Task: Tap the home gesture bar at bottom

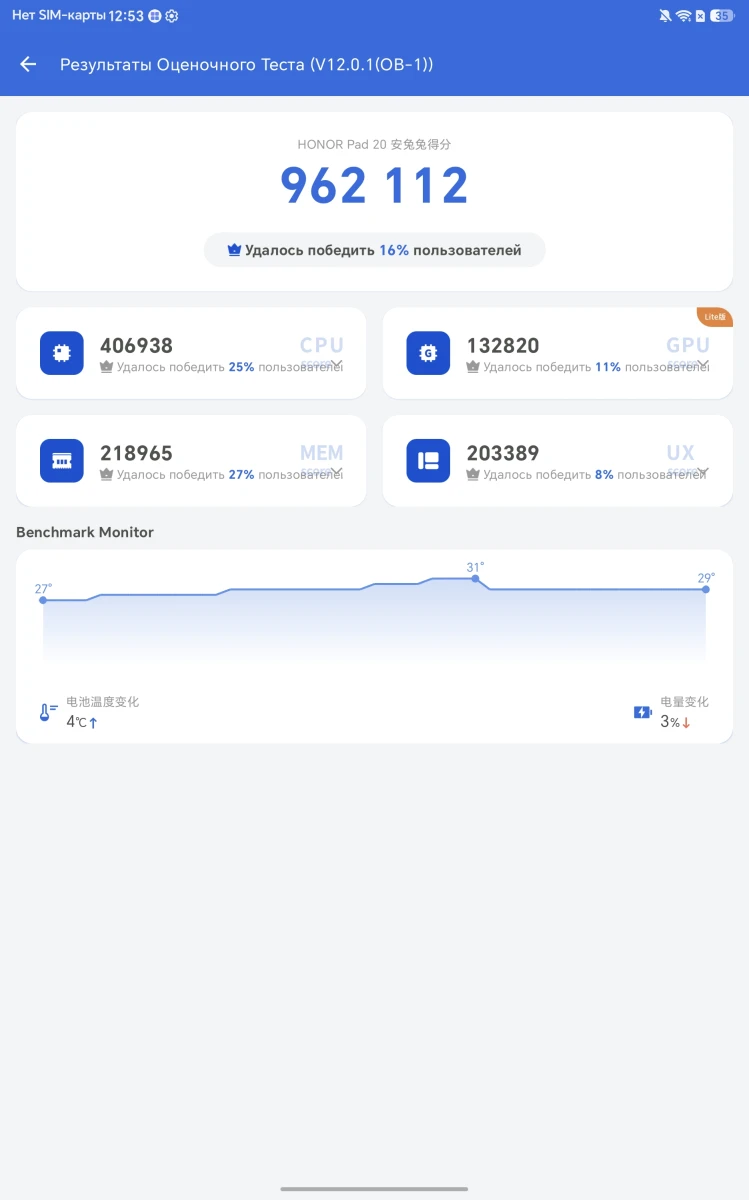Action: 374,1189
